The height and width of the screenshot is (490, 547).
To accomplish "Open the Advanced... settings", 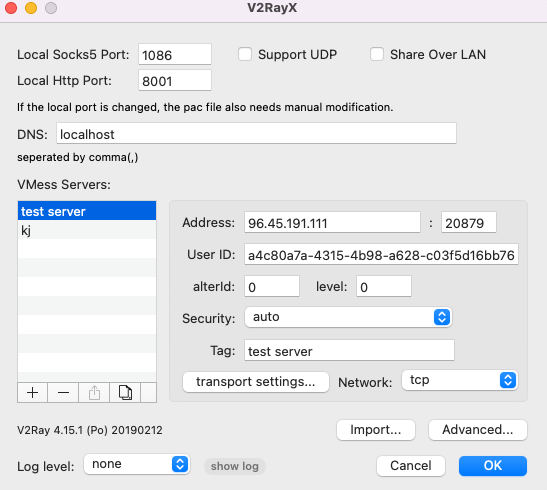I will click(478, 430).
